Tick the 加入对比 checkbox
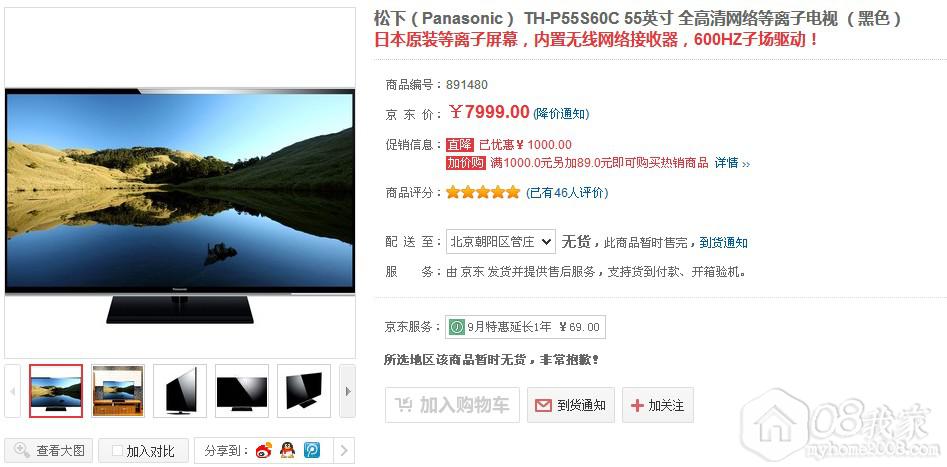The image size is (947, 467). [x=117, y=451]
